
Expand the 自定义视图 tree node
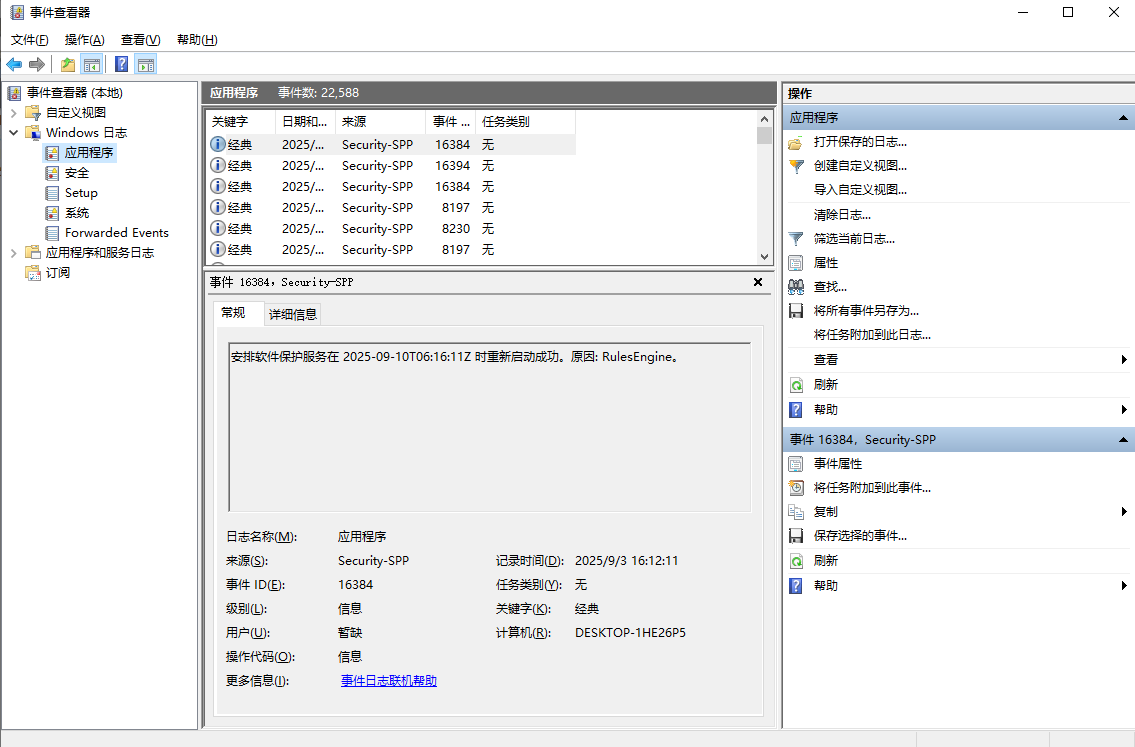pos(14,113)
